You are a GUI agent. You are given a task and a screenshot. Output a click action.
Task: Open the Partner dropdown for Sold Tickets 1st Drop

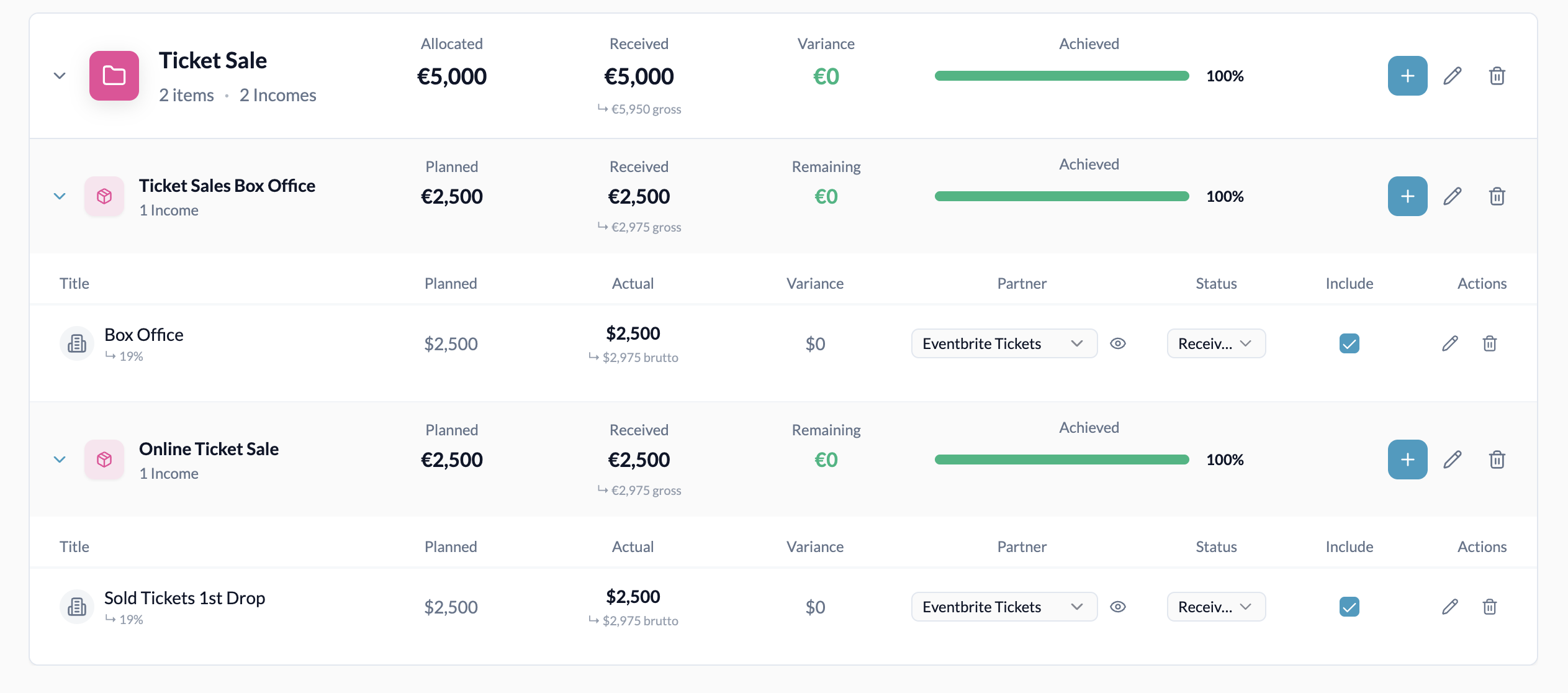point(1004,607)
